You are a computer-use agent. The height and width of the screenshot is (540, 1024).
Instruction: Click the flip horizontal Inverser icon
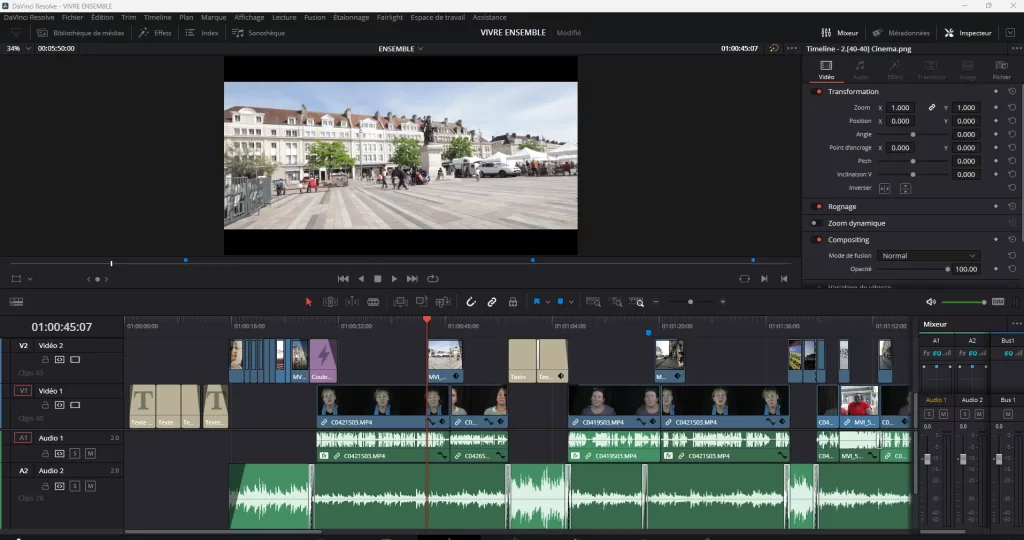point(884,188)
